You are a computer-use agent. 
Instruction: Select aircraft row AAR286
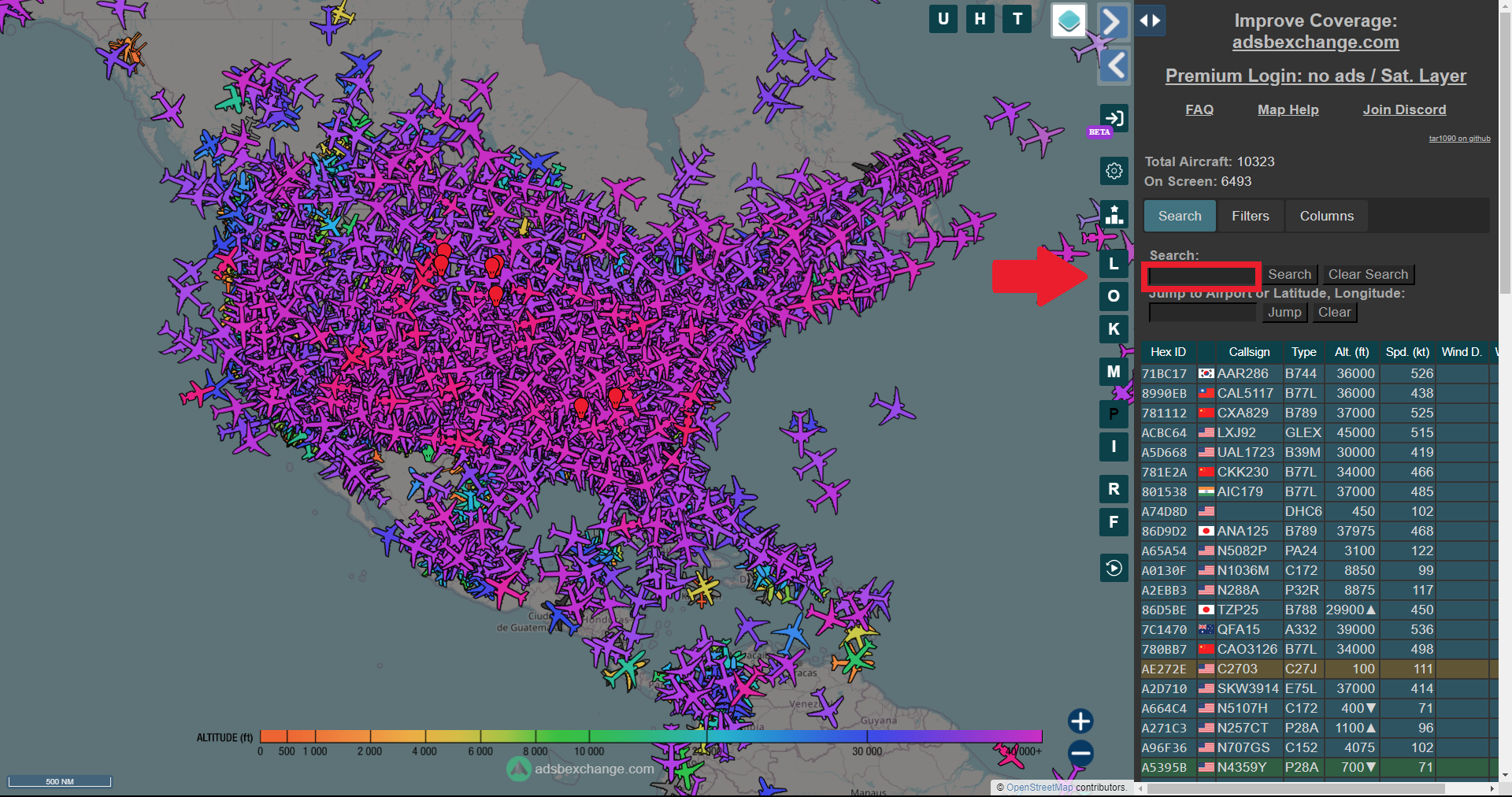1320,373
